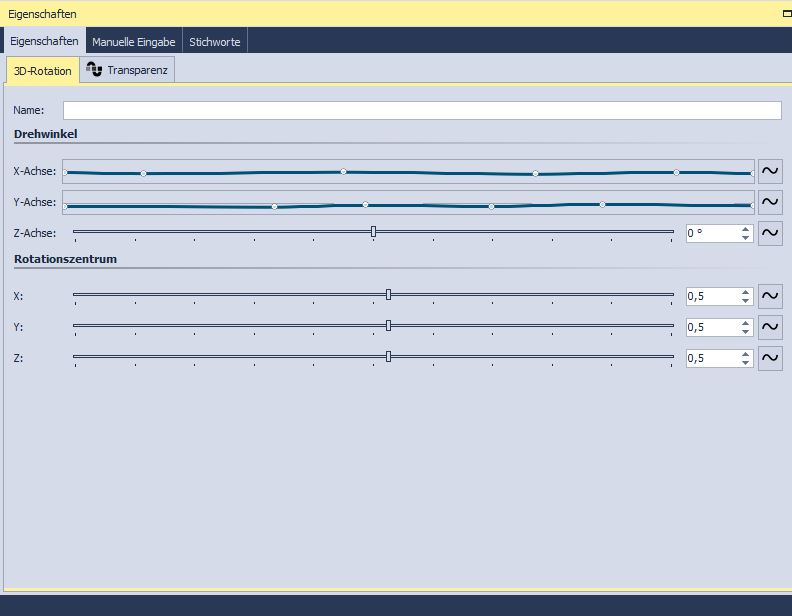Increase Rotationszentrum X value with up arrow
This screenshot has width=792, height=616.
tap(745, 292)
